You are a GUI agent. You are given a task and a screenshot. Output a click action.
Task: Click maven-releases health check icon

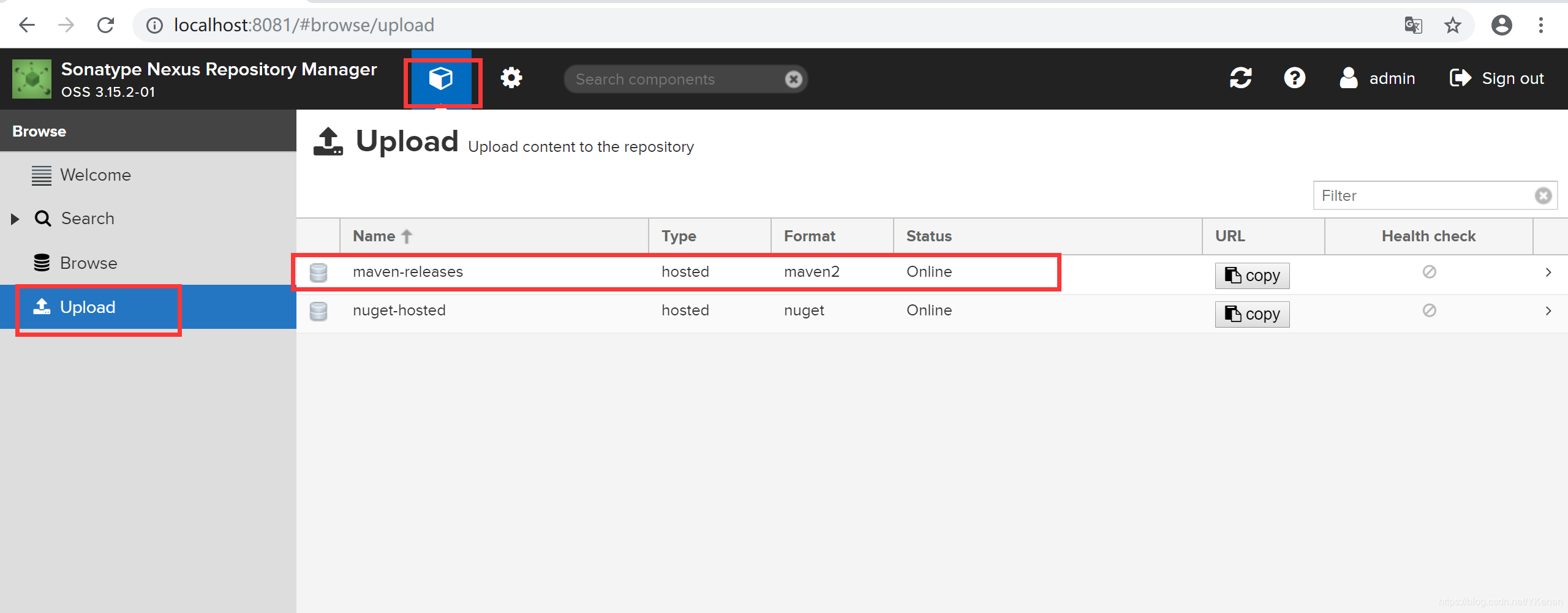1429,272
